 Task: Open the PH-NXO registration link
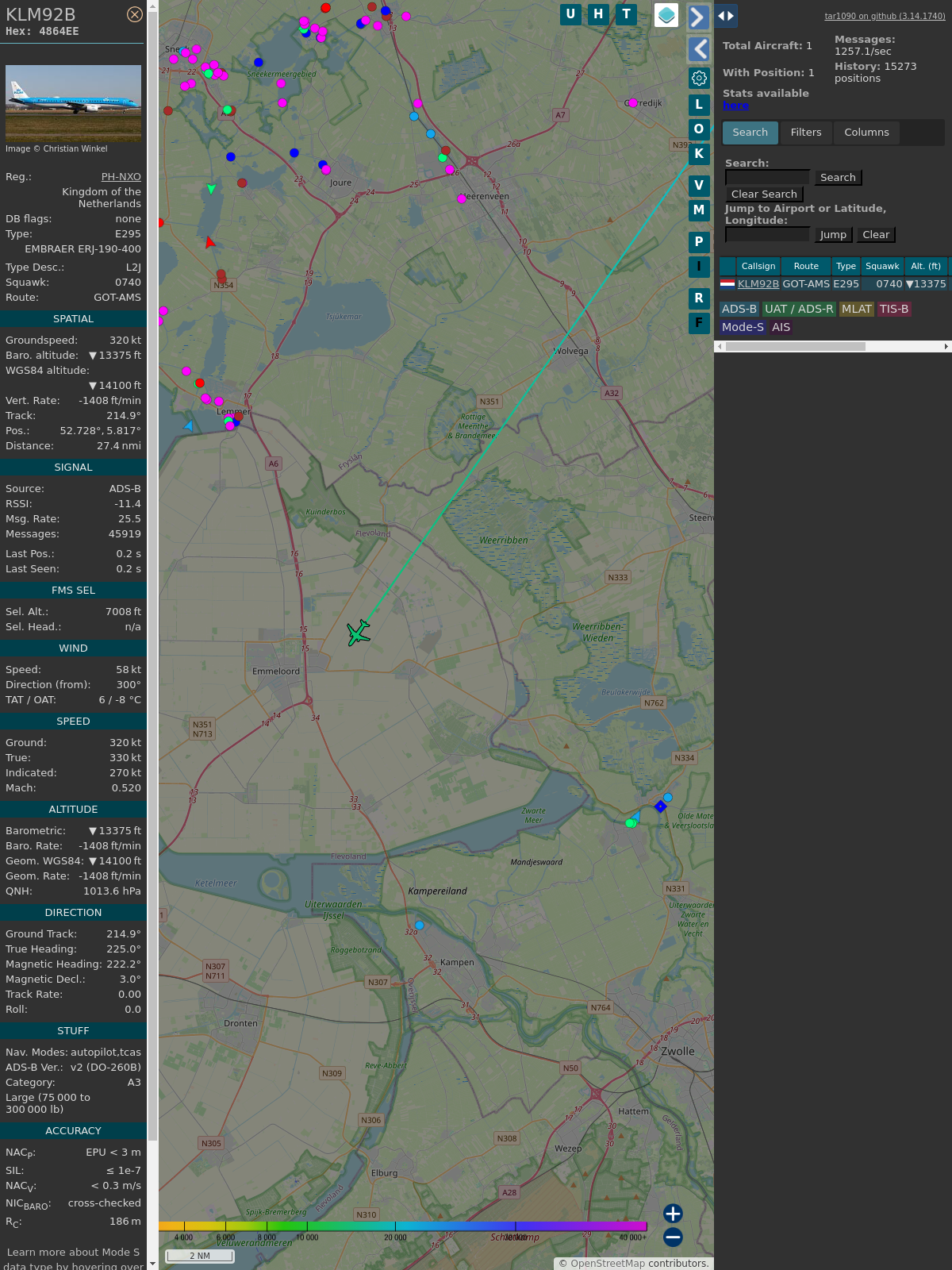121,177
